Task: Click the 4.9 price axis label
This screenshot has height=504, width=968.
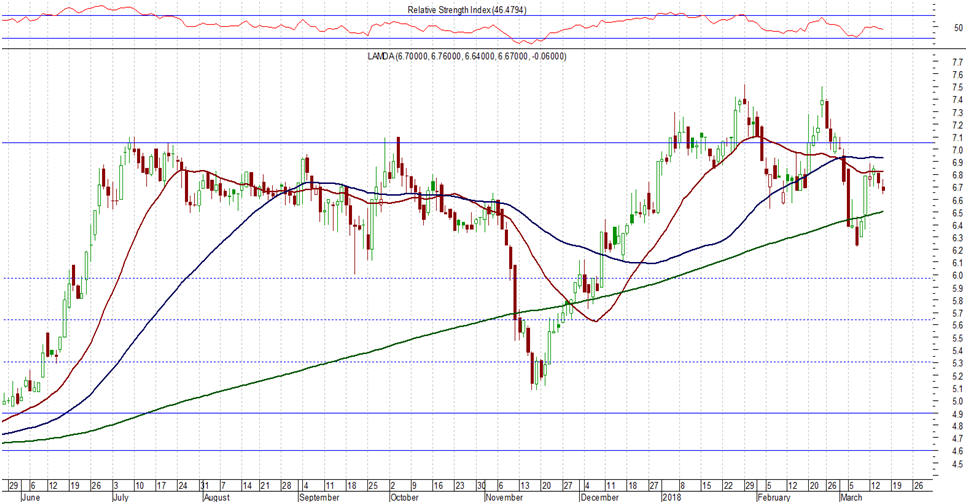Action: pos(958,414)
